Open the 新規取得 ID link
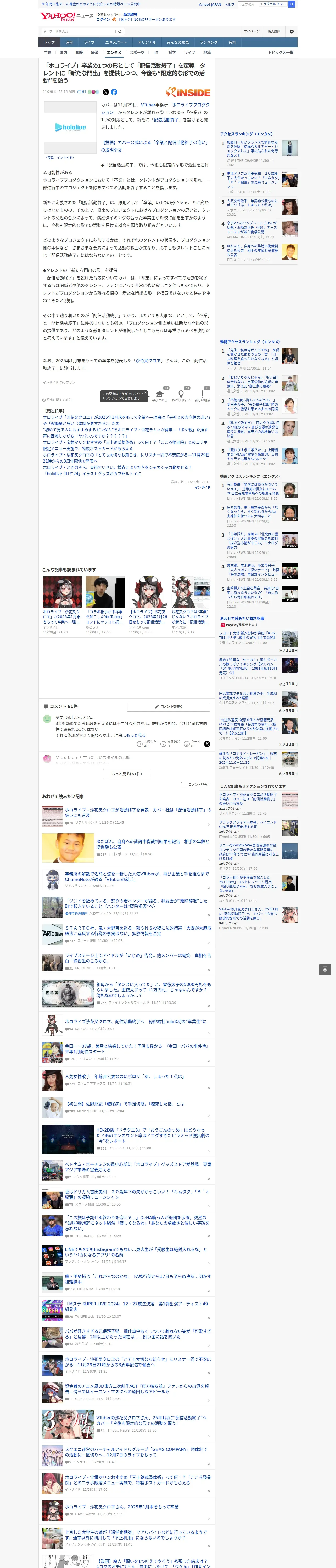Viewport: 336px width, 1568px height. tap(131, 14)
